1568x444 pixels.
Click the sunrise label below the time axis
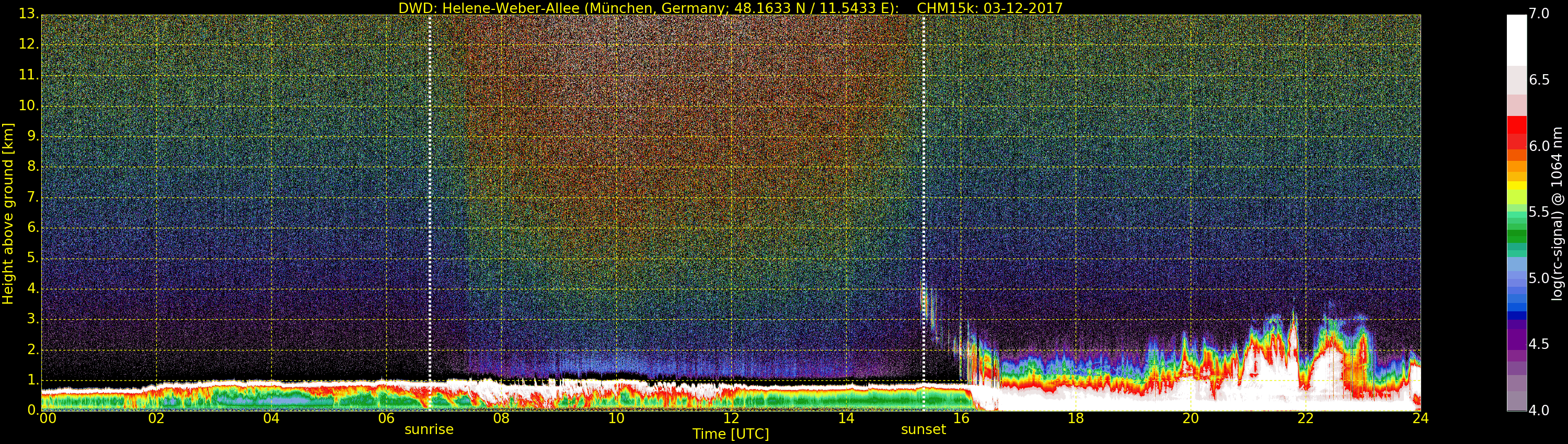[429, 429]
